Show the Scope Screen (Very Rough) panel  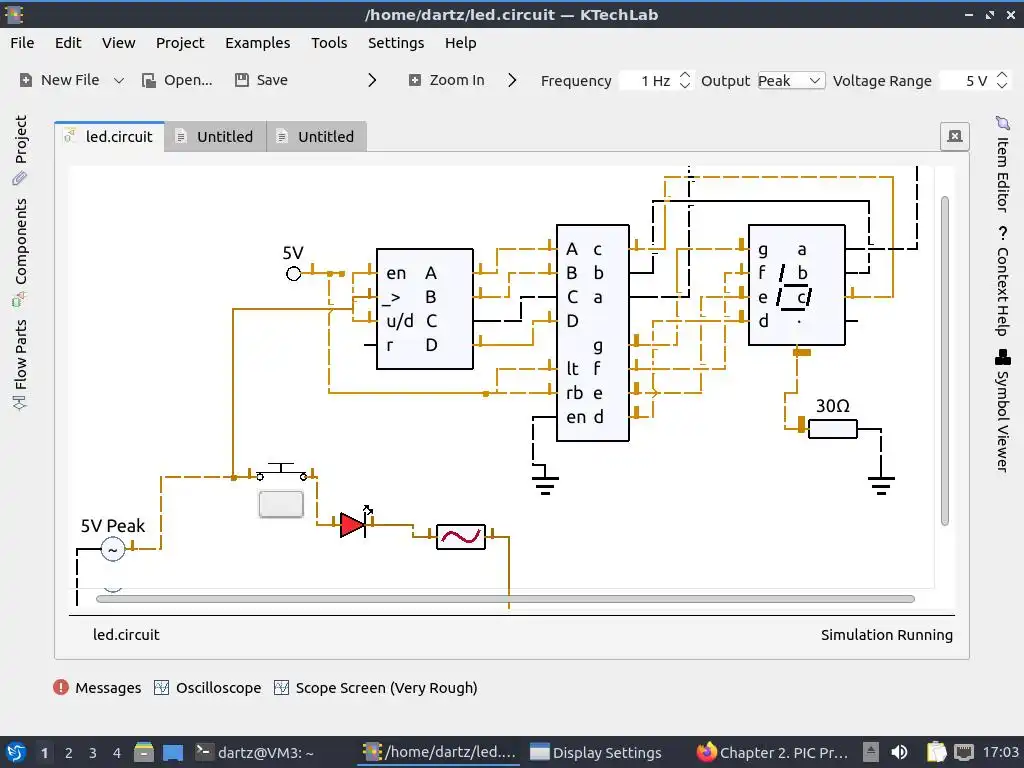[376, 688]
